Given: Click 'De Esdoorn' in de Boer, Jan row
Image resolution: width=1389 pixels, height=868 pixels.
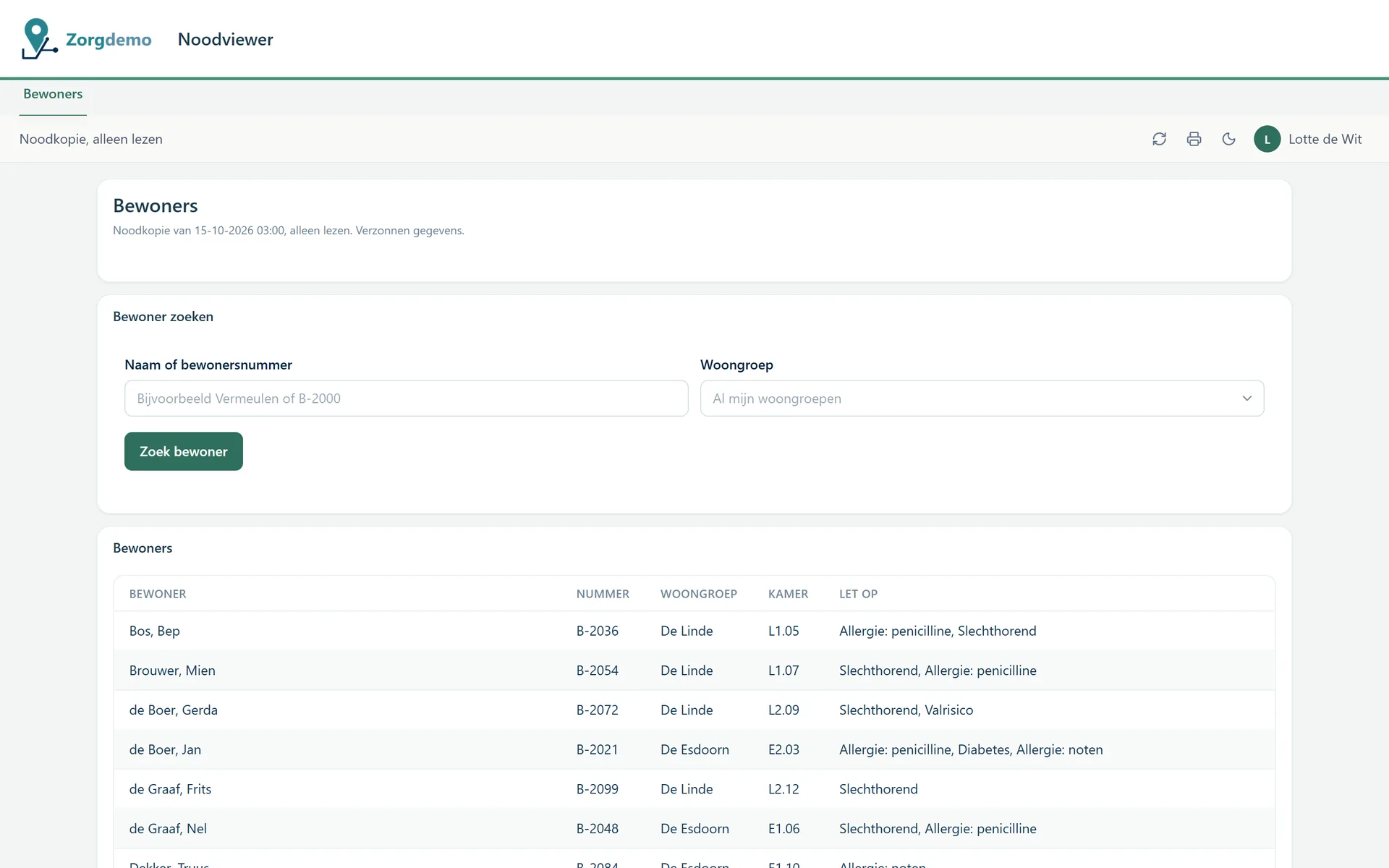Looking at the screenshot, I should point(694,750).
